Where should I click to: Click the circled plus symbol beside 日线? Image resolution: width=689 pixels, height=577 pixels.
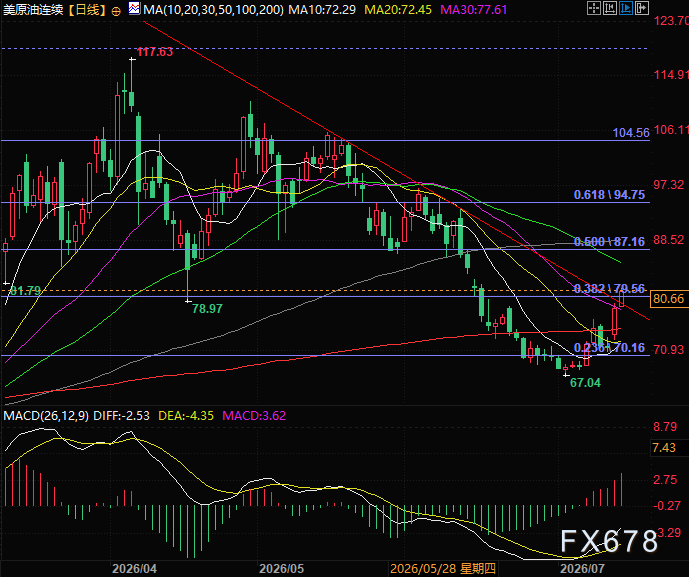click(x=116, y=11)
